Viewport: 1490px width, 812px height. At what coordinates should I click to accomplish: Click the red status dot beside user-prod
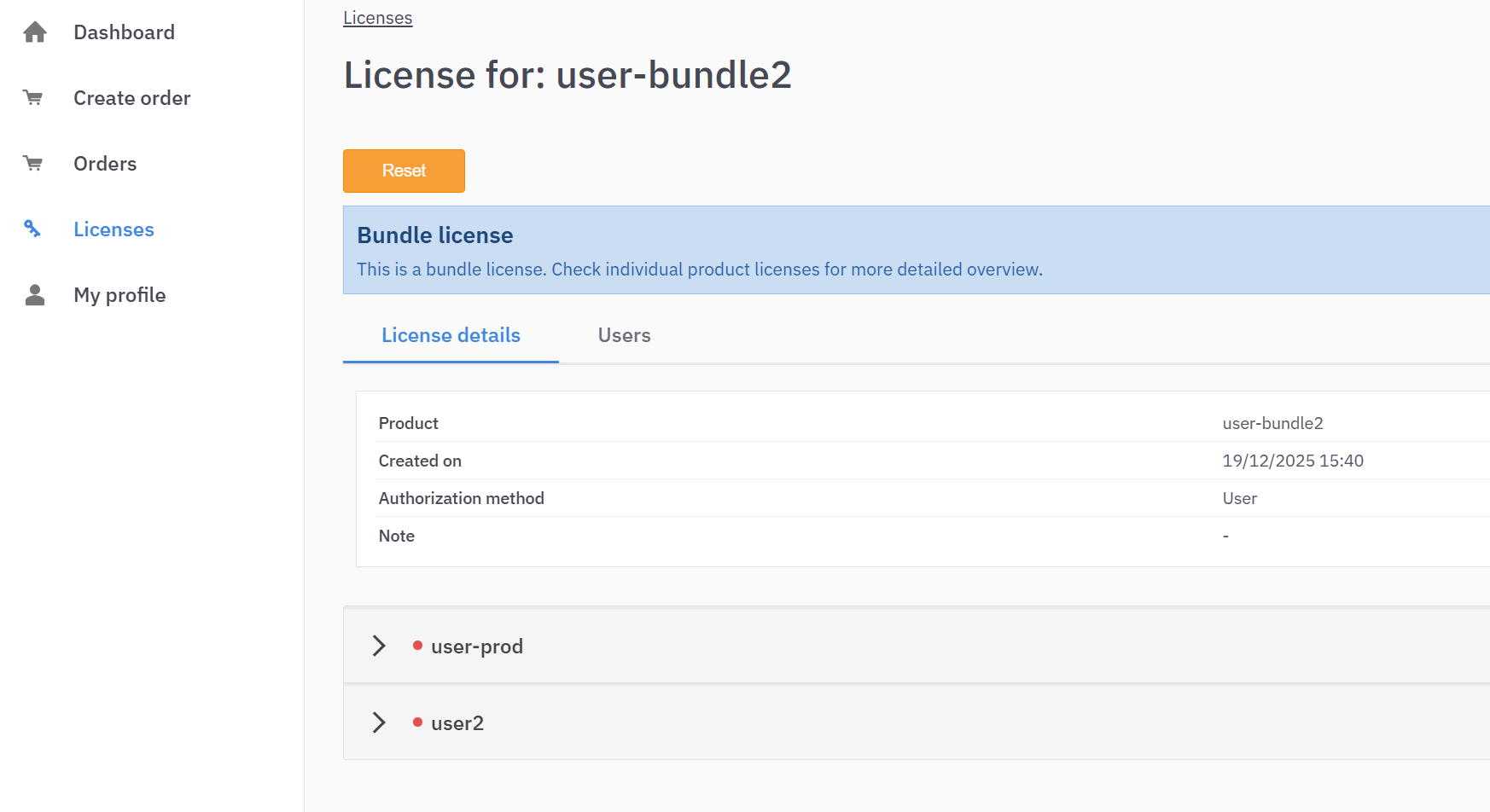pyautogui.click(x=417, y=646)
